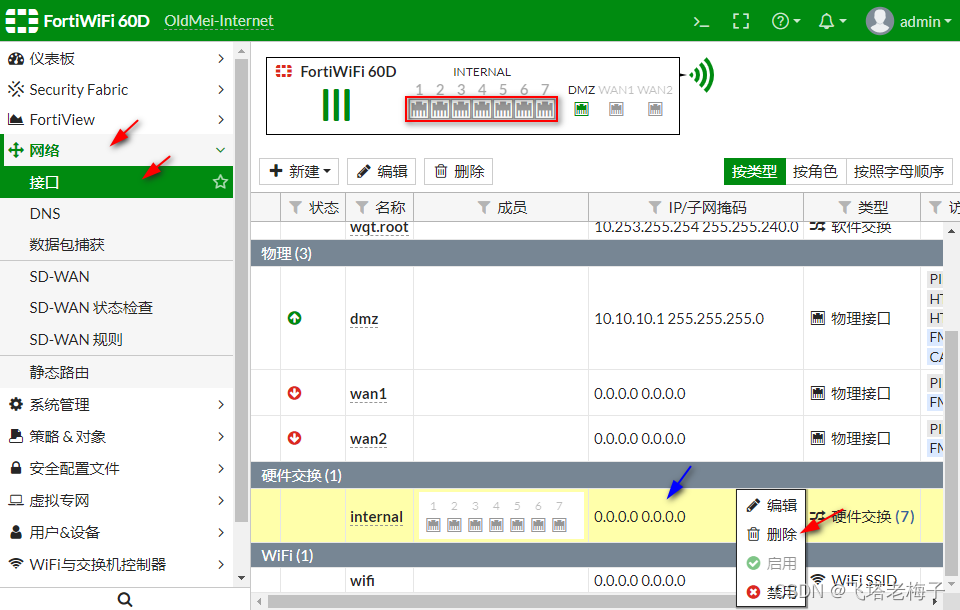This screenshot has height=610, width=960.
Task: Select the 接口 interfaces page
Action: 116,182
